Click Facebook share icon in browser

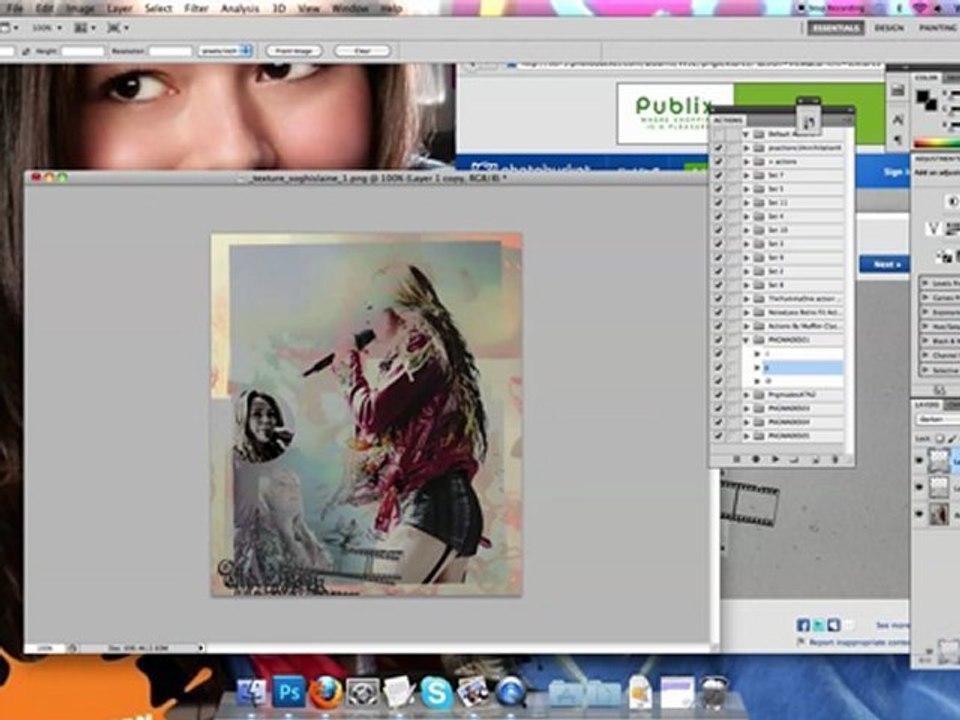[x=803, y=625]
